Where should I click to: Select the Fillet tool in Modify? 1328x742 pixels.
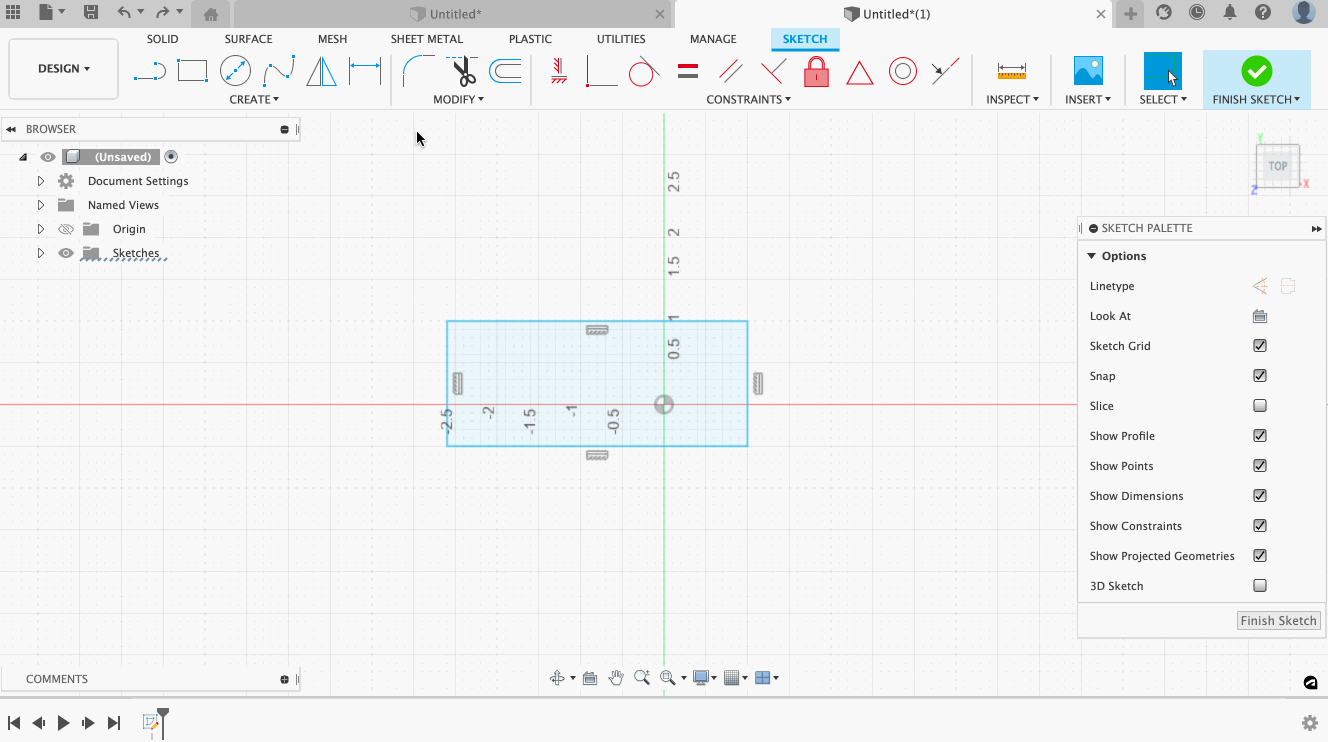coord(417,71)
